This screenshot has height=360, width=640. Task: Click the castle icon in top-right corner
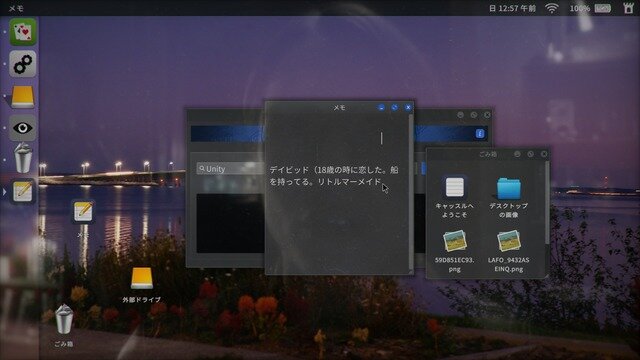[629, 8]
